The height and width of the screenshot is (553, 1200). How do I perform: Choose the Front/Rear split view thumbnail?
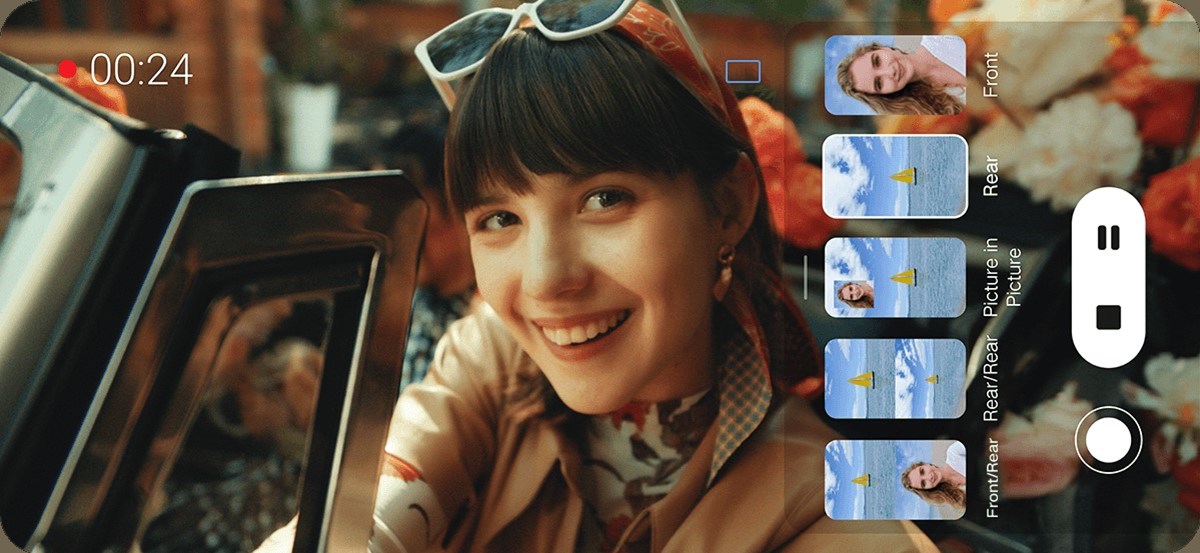(895, 479)
